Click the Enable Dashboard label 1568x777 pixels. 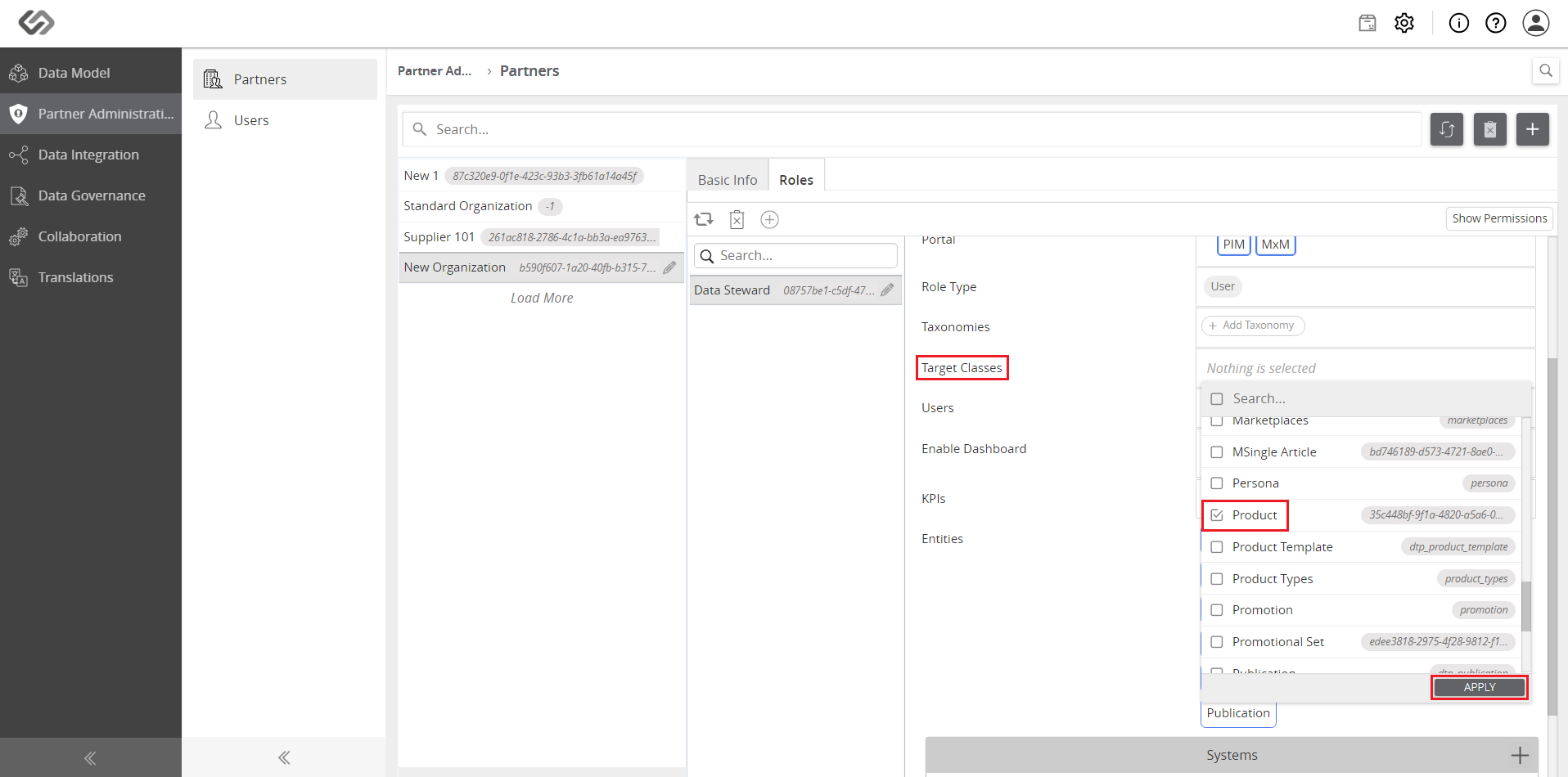coord(974,449)
